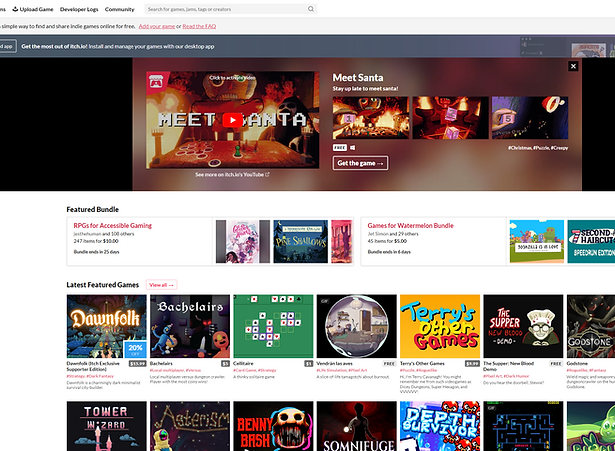
Task: Open the Second Haircut Speedrun Edition cover
Action: tap(591, 242)
